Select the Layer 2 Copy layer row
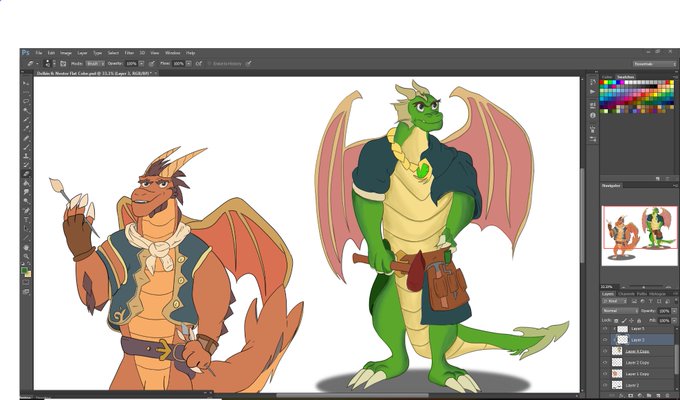Viewport: 680px width, 400px height. 638,362
